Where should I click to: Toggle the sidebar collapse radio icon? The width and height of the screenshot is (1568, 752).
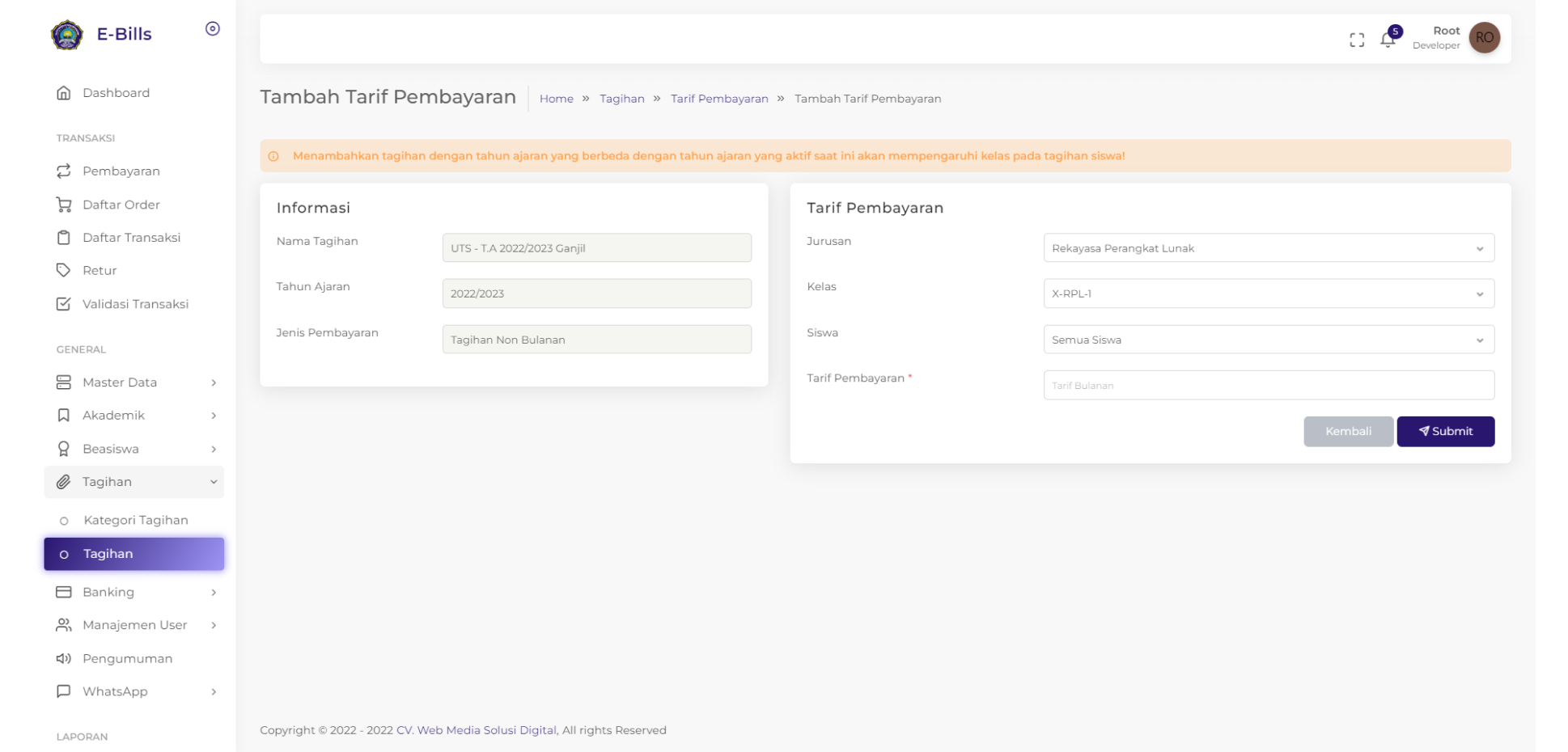[x=213, y=29]
